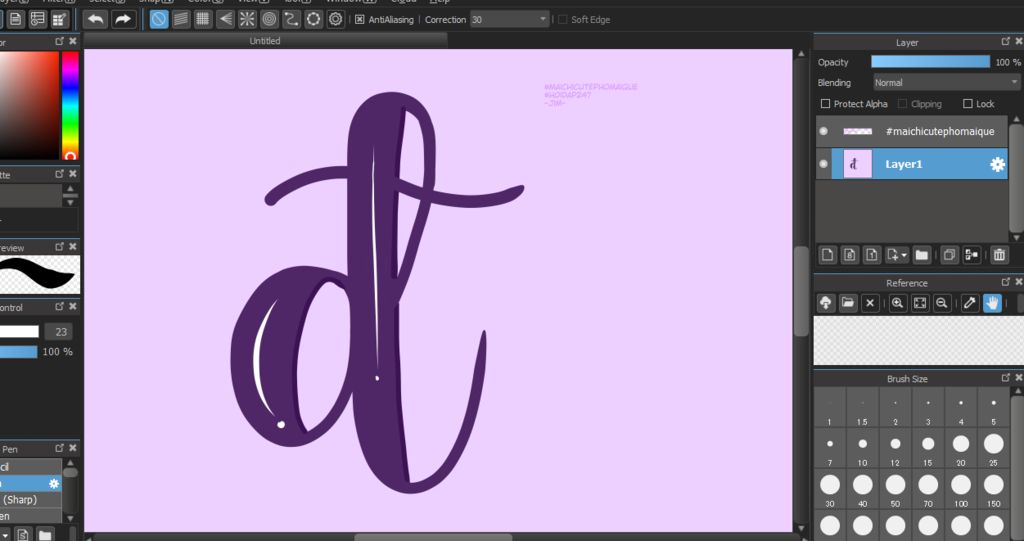Toggle the Soft Edge checkbox

point(562,20)
